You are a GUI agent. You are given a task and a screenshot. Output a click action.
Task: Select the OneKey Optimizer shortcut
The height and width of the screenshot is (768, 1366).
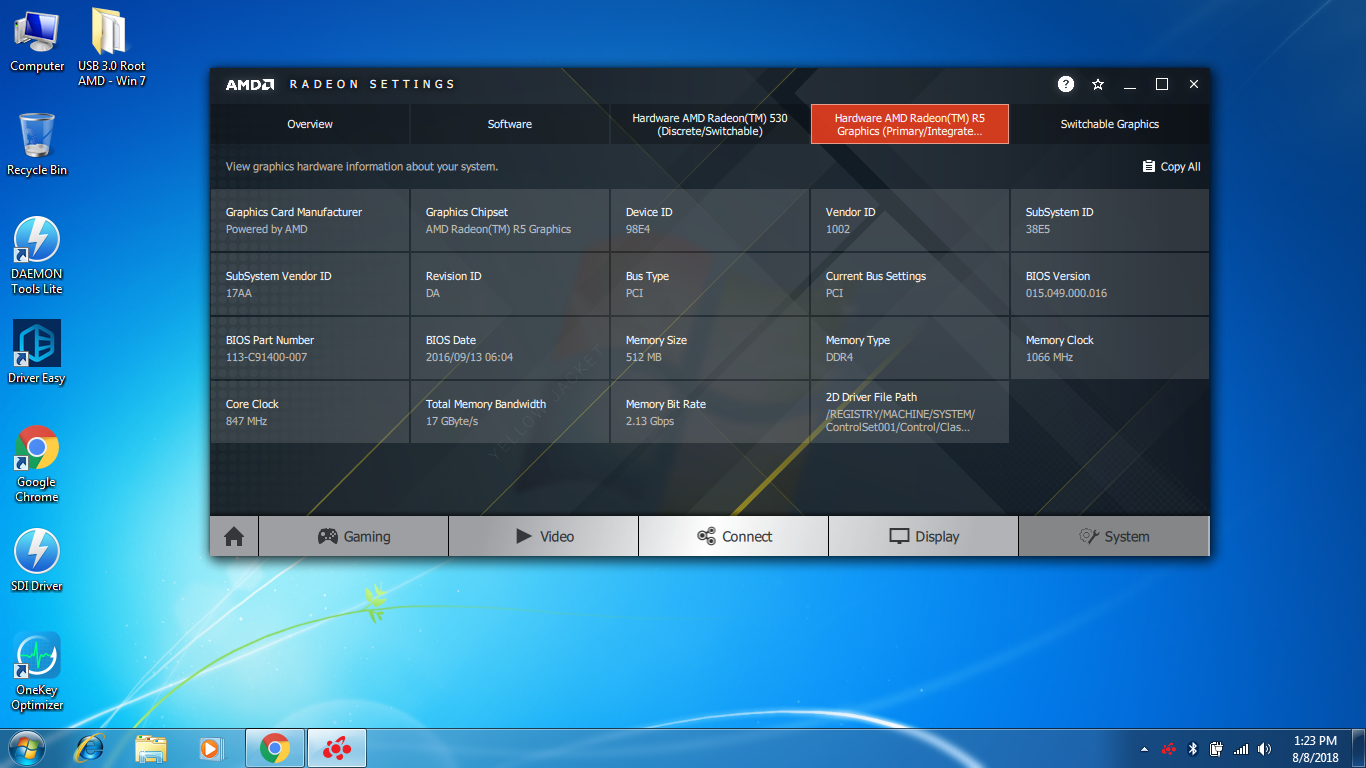pos(37,672)
